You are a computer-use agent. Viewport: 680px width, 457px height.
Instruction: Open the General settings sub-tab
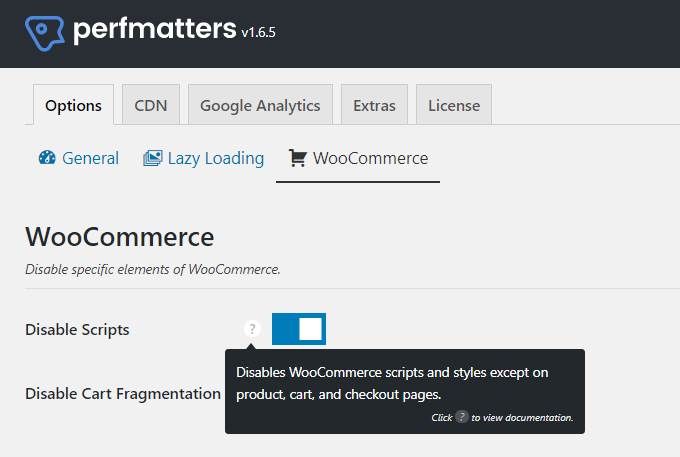click(78, 158)
